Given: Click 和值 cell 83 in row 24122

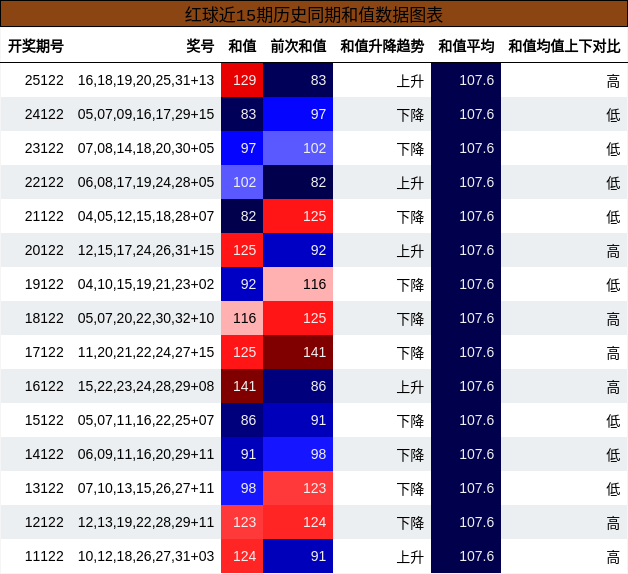Looking at the screenshot, I should [242, 114].
